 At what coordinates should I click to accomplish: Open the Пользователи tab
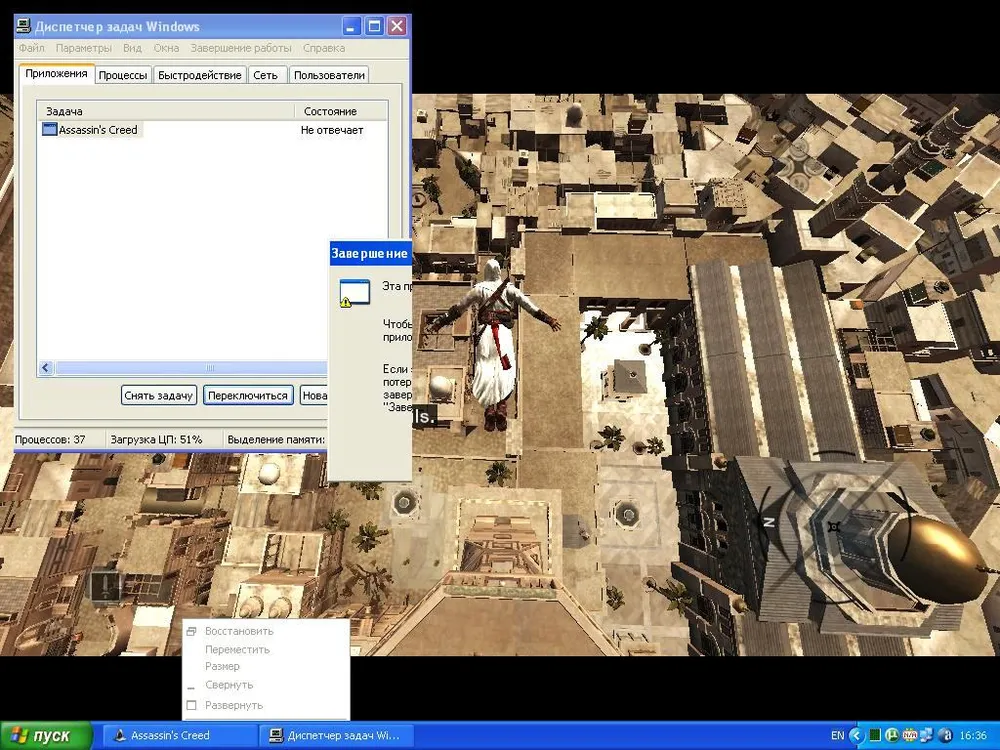coord(329,75)
